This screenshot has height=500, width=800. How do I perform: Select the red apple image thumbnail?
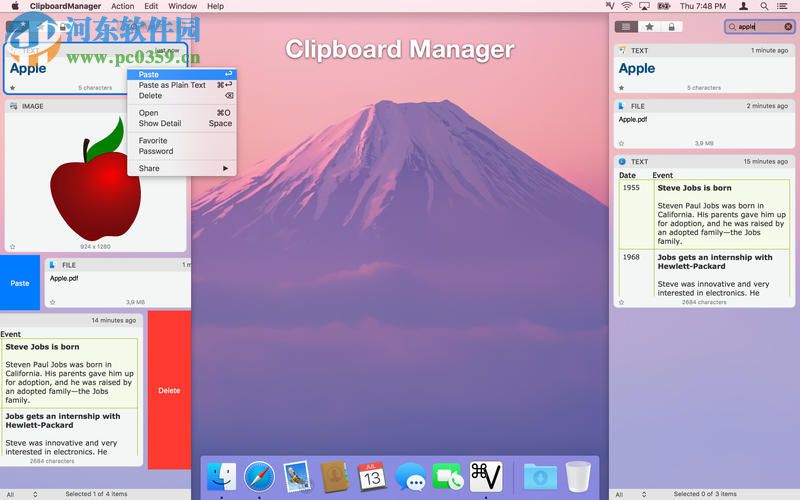pyautogui.click(x=95, y=180)
